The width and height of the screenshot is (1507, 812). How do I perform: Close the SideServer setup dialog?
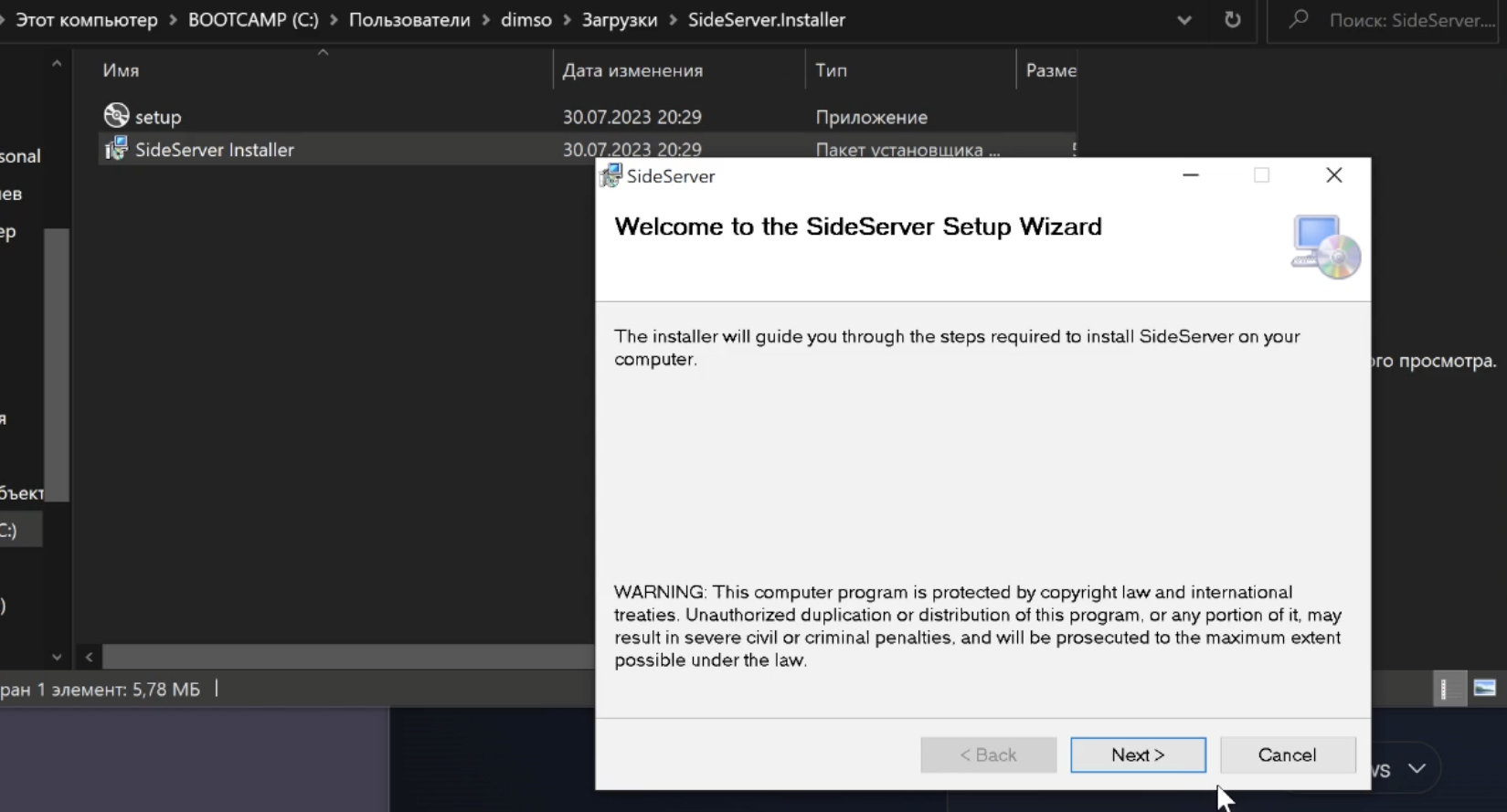pos(1333,175)
